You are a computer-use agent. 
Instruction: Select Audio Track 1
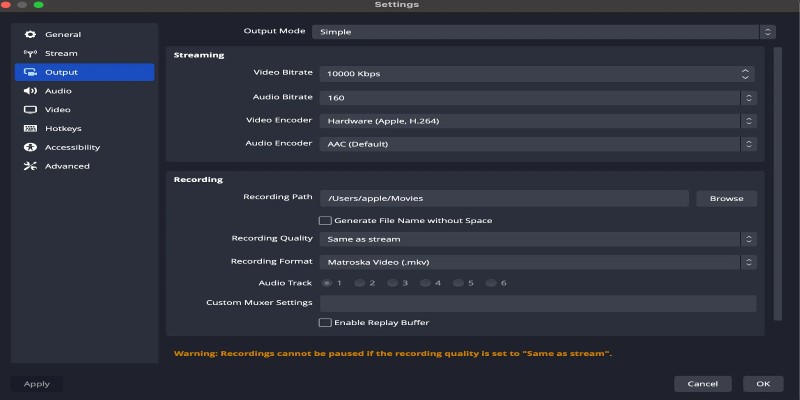327,283
